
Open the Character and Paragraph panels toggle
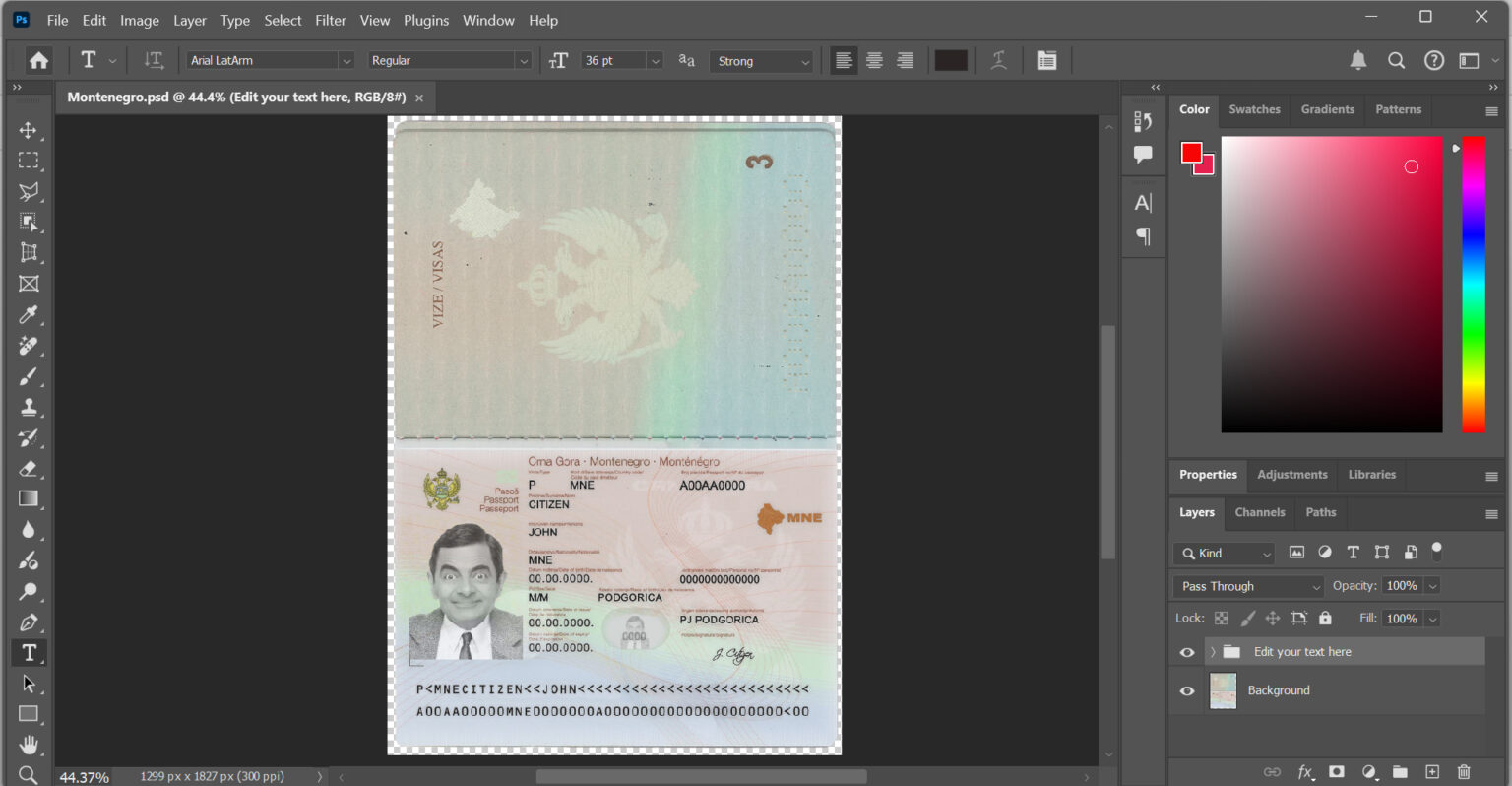click(x=1047, y=60)
